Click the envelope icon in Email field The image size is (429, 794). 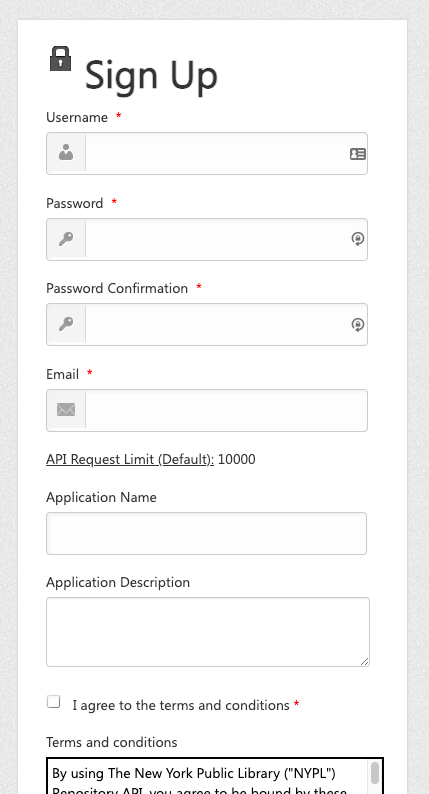click(66, 410)
